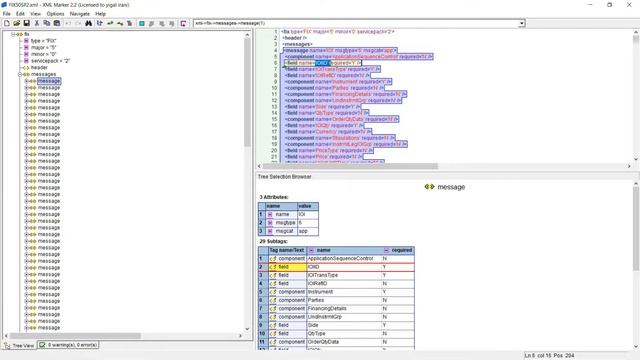Select the highlighted message node in tree
This screenshot has width=640, height=360.
point(49,81)
